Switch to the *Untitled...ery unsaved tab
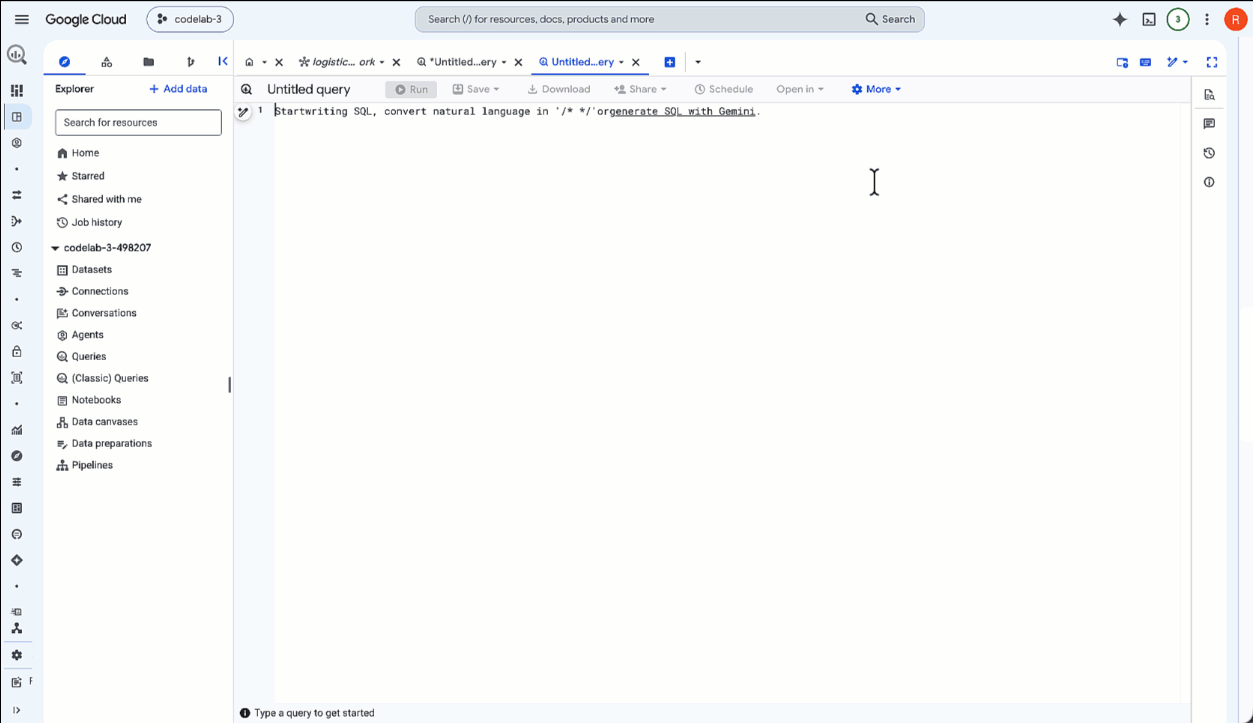Image resolution: width=1253 pixels, height=723 pixels. tap(457, 62)
